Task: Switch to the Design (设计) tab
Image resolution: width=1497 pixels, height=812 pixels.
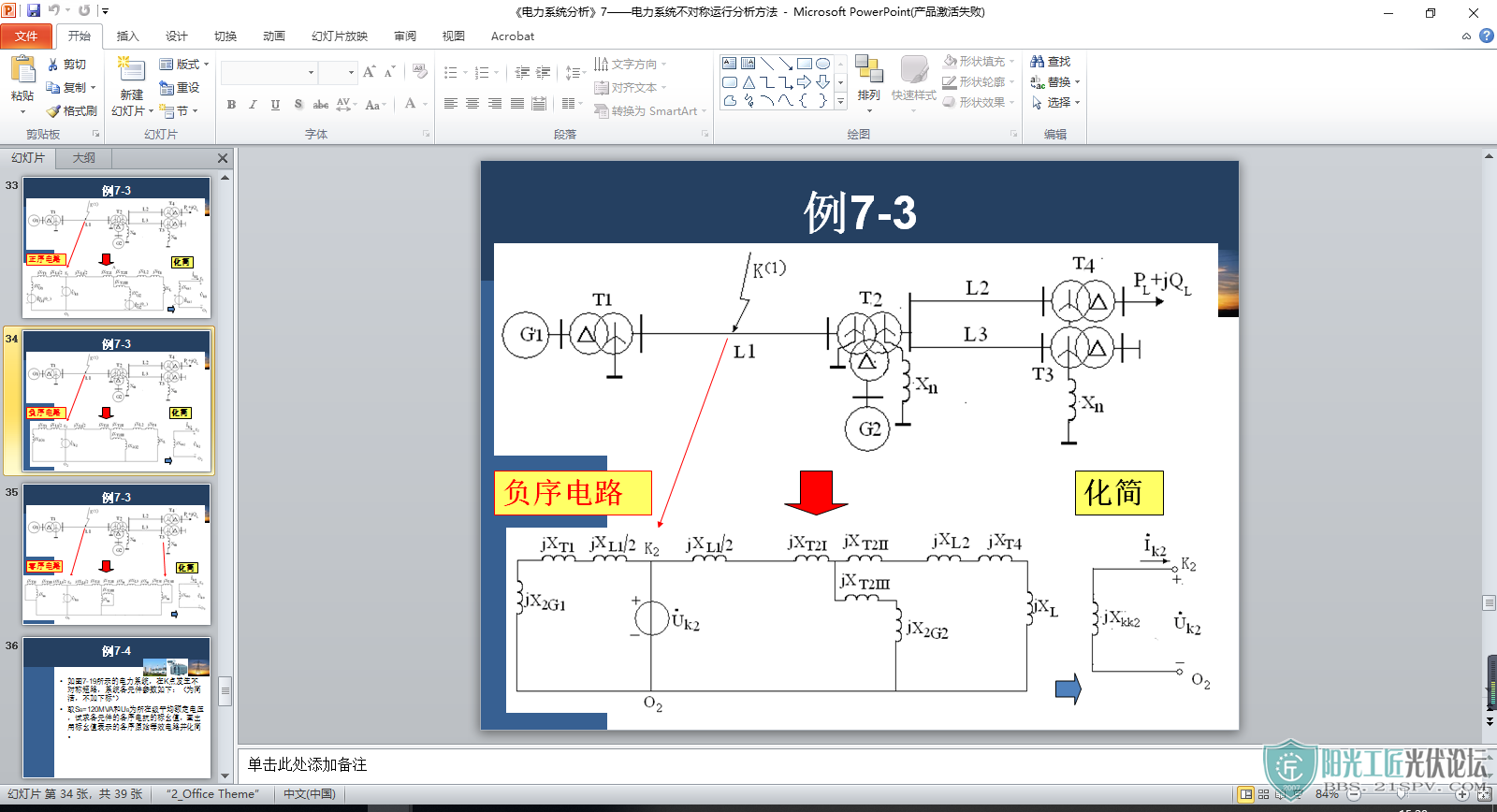Action: 176,36
